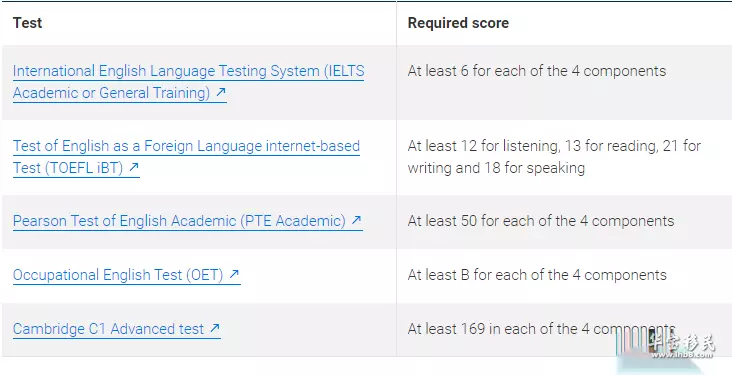Select the Test column header
The width and height of the screenshot is (733, 375).
tap(28, 23)
